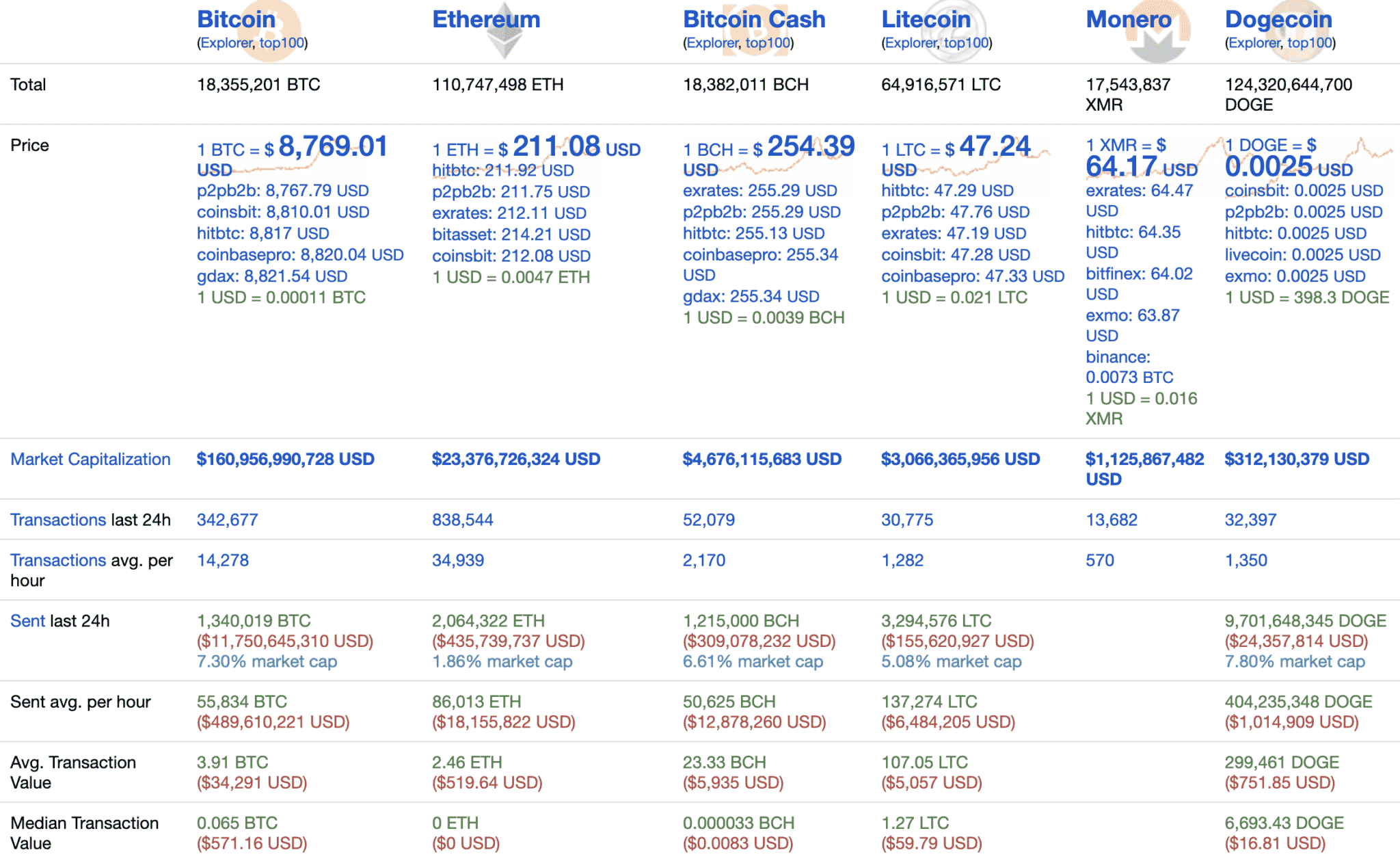Click Litecoin avg value 107.05 LTC
This screenshot has width=1400, height=861.
[924, 763]
